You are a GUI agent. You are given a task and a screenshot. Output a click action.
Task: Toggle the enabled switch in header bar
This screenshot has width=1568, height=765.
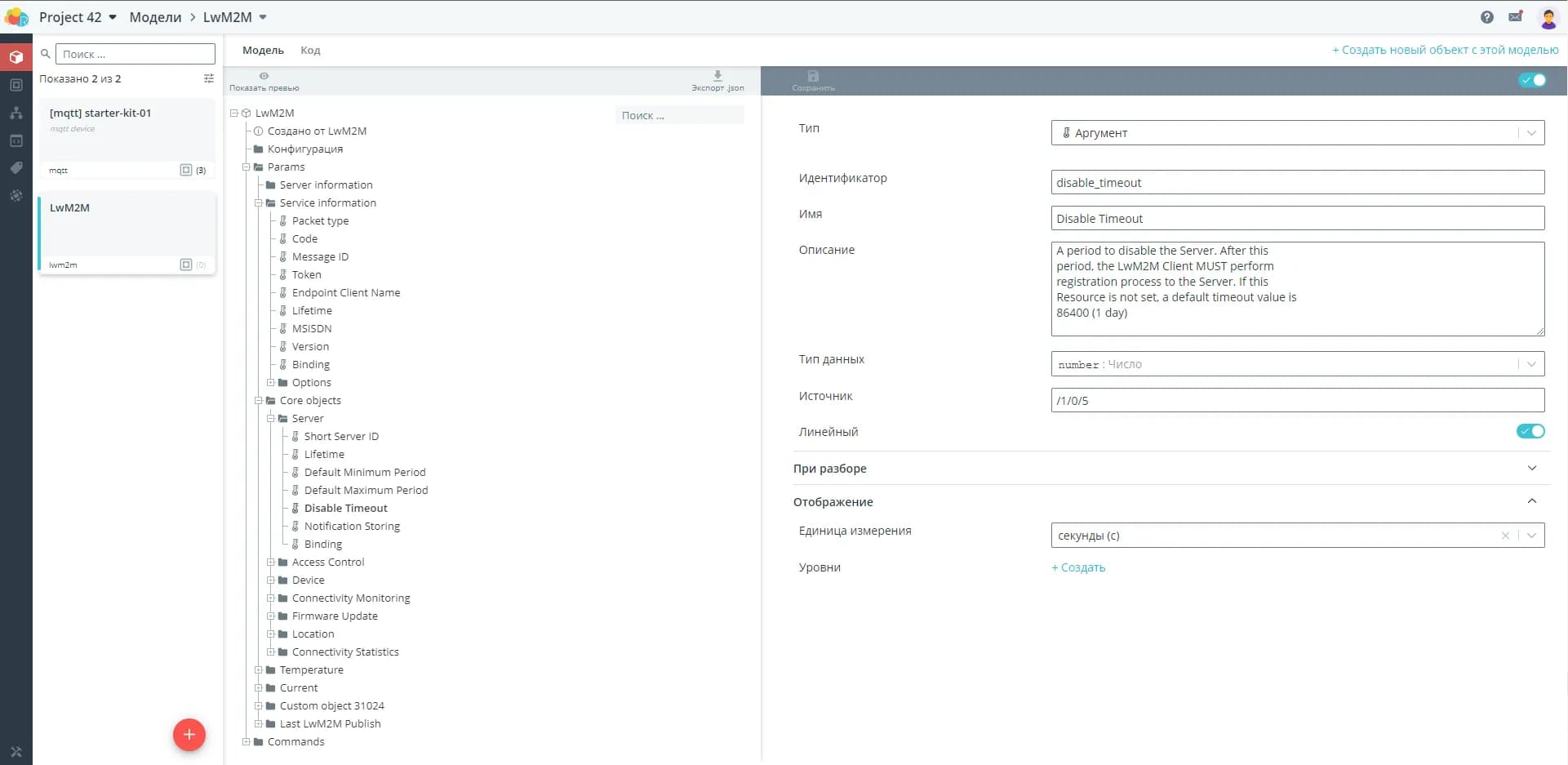(1532, 80)
